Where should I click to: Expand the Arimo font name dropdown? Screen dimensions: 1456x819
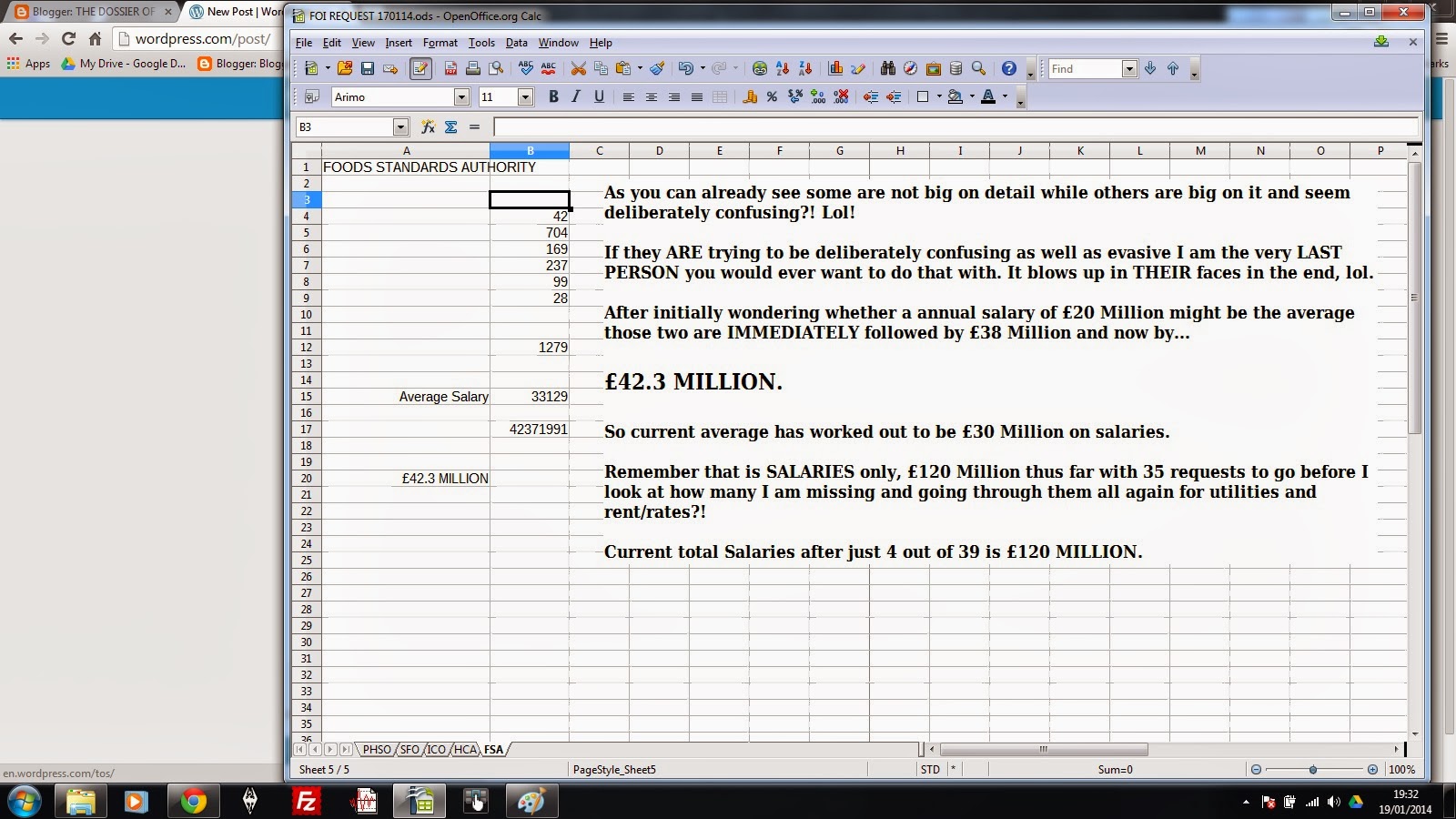461,97
